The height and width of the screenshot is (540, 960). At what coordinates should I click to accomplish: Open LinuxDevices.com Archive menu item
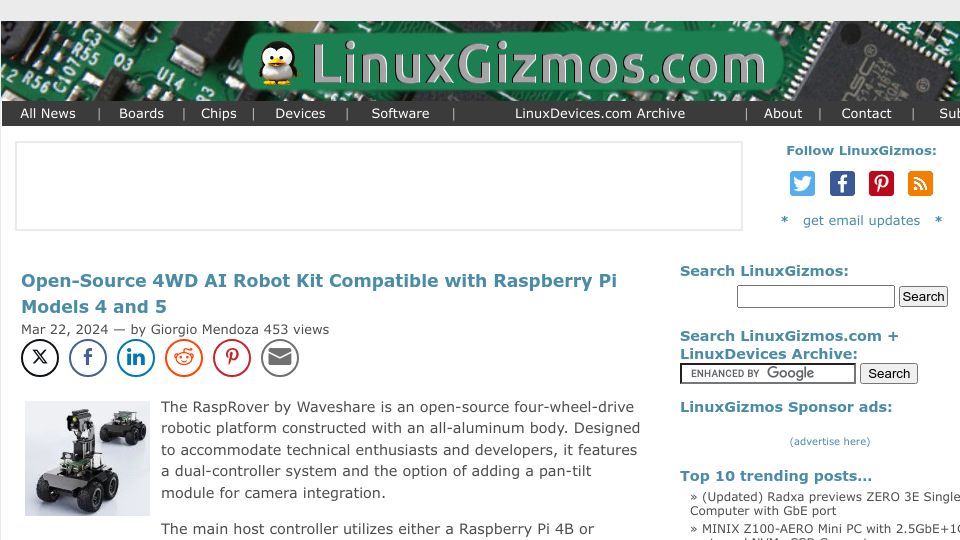point(600,113)
